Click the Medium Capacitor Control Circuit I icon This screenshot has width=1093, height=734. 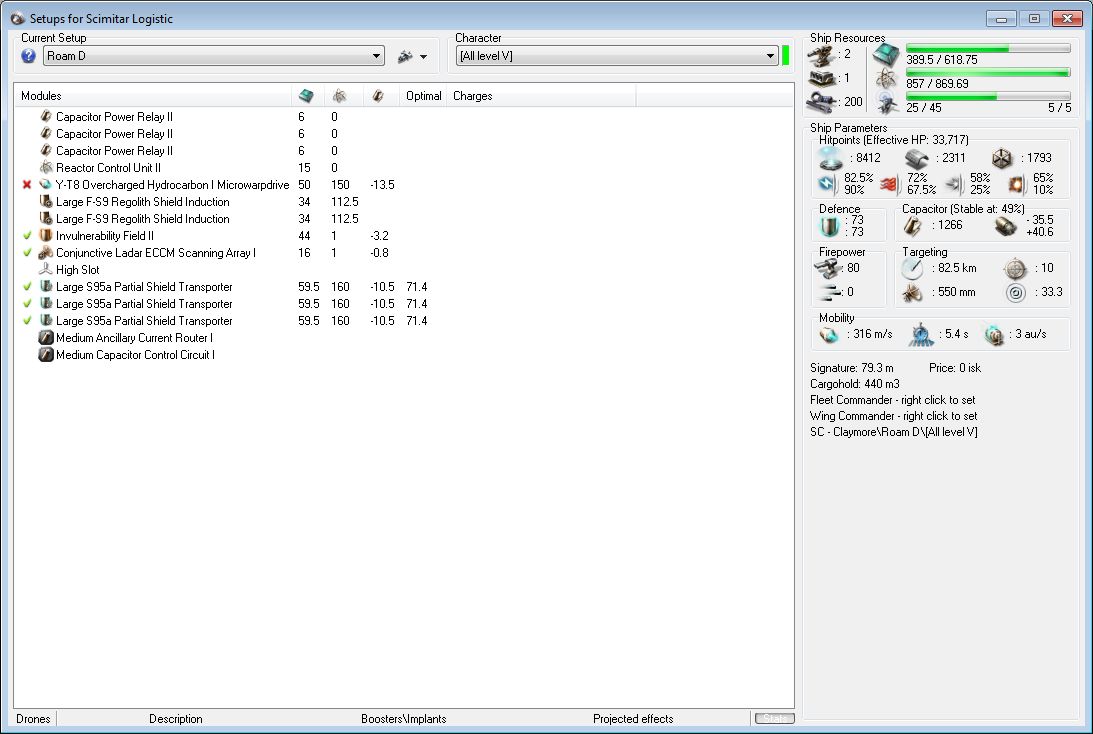click(x=46, y=355)
